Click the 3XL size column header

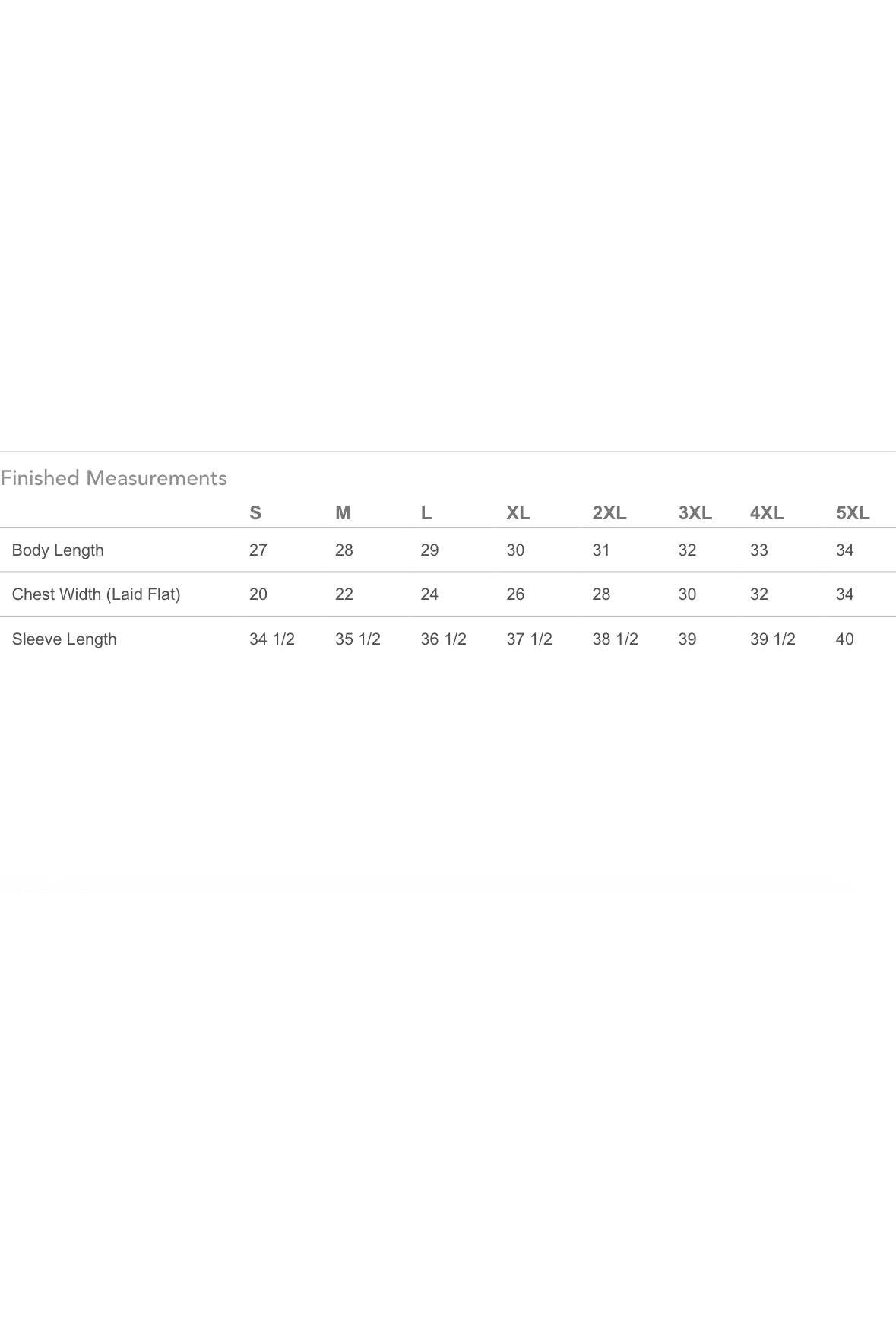pyautogui.click(x=695, y=513)
